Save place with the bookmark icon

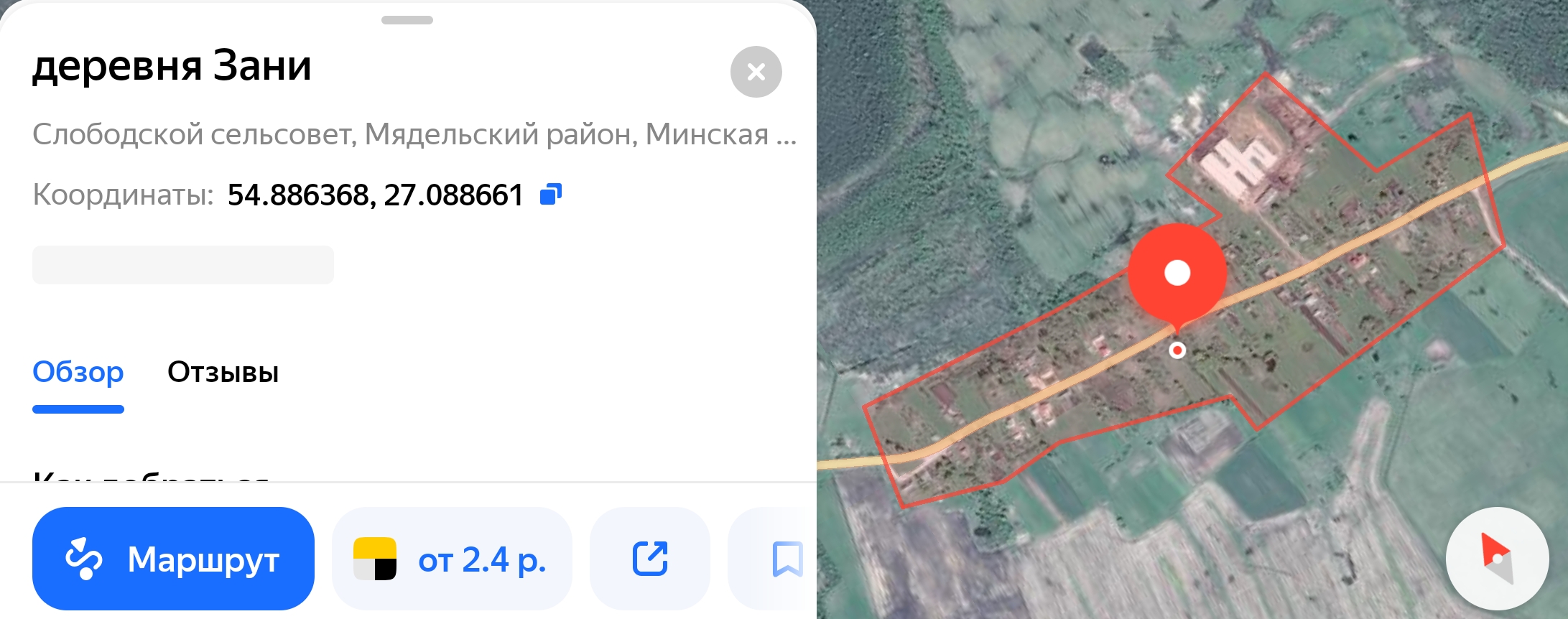coord(787,559)
